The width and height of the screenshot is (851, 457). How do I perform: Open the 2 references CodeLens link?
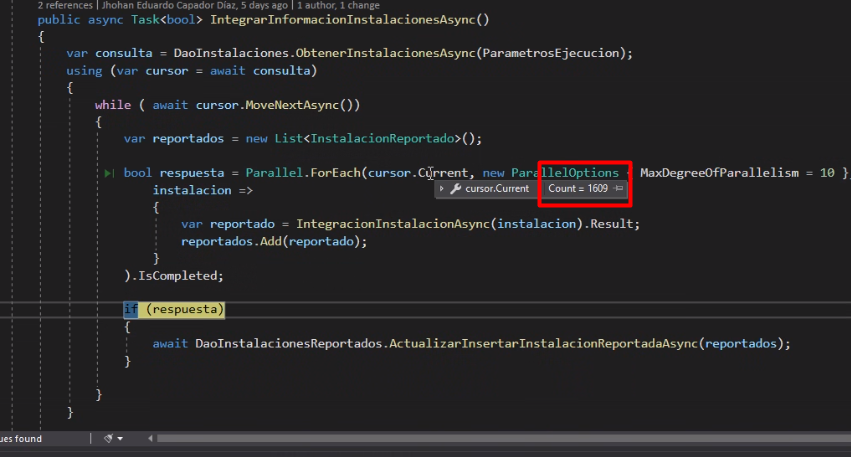(x=65, y=5)
